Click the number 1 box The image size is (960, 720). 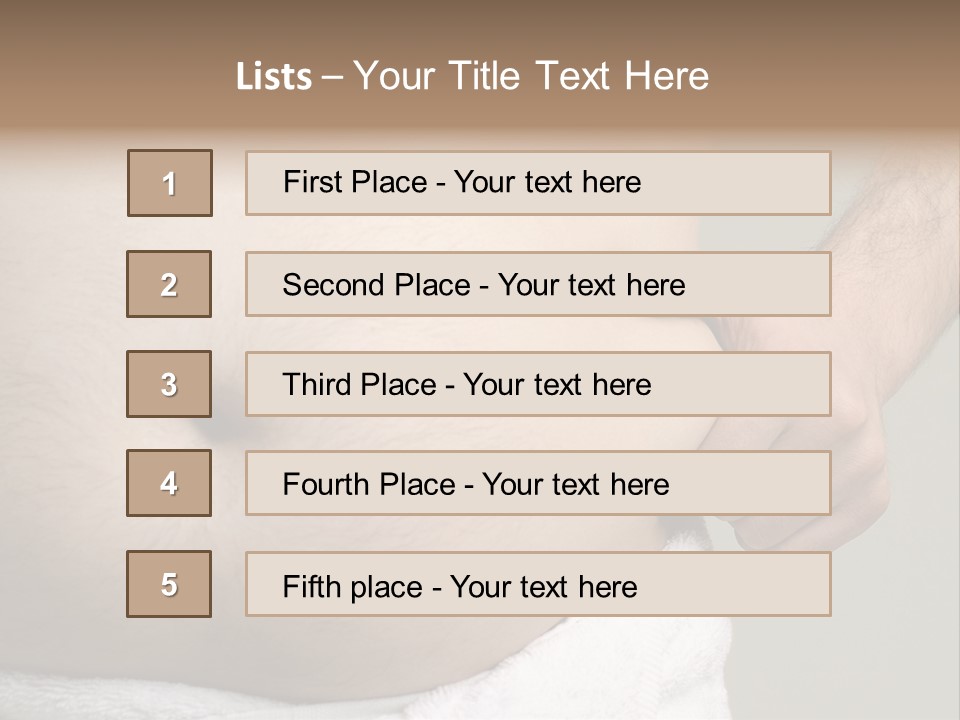click(170, 183)
